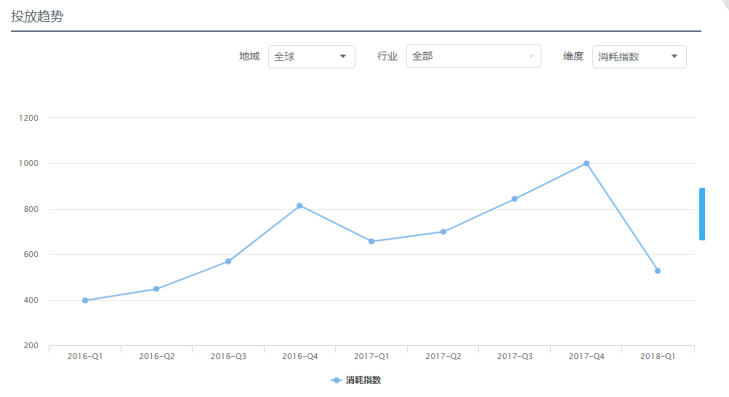The width and height of the screenshot is (729, 397).
Task: Toggle the 消耗指数 legend series
Action: (356, 380)
